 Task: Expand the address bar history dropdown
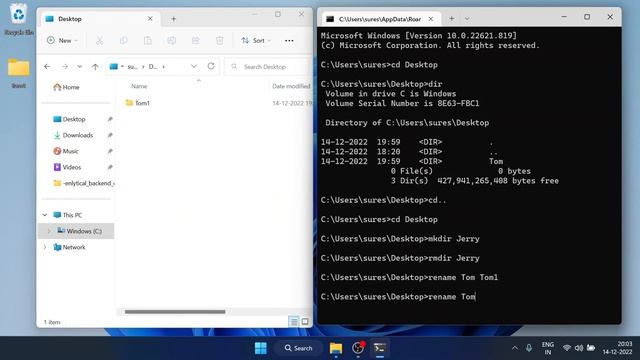(x=194, y=66)
